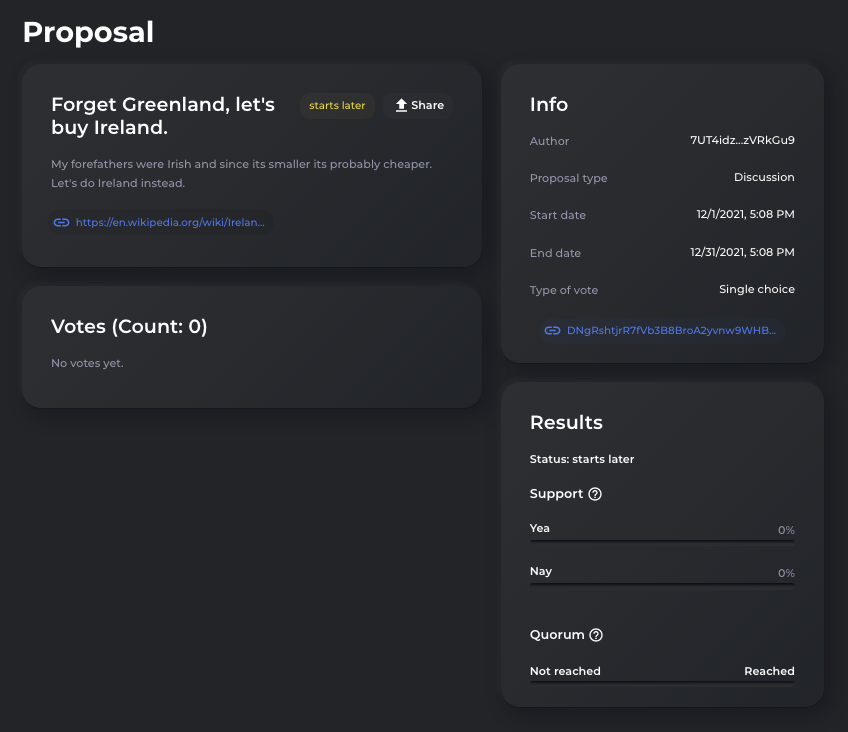Click the 'Proposal type' field label
This screenshot has height=732, width=848.
click(568, 178)
